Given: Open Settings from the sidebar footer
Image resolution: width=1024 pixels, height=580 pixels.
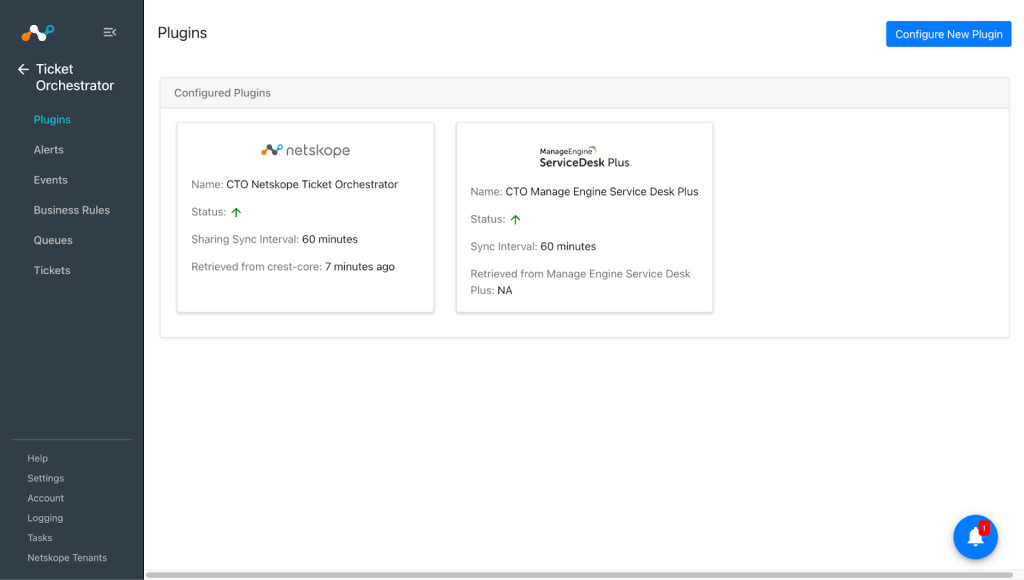Looking at the screenshot, I should coord(46,478).
